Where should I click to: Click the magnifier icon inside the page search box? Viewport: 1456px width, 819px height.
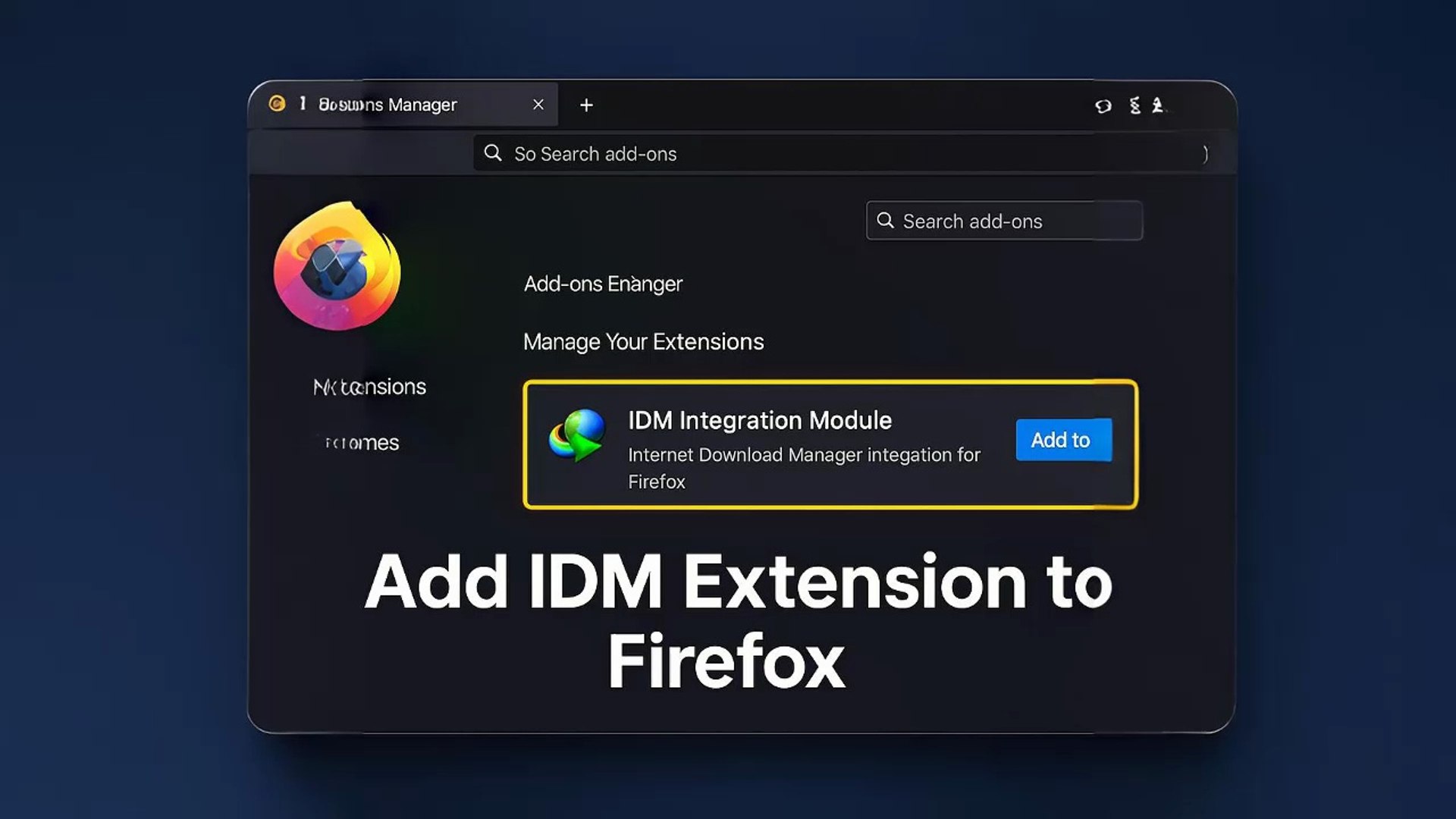(x=885, y=221)
